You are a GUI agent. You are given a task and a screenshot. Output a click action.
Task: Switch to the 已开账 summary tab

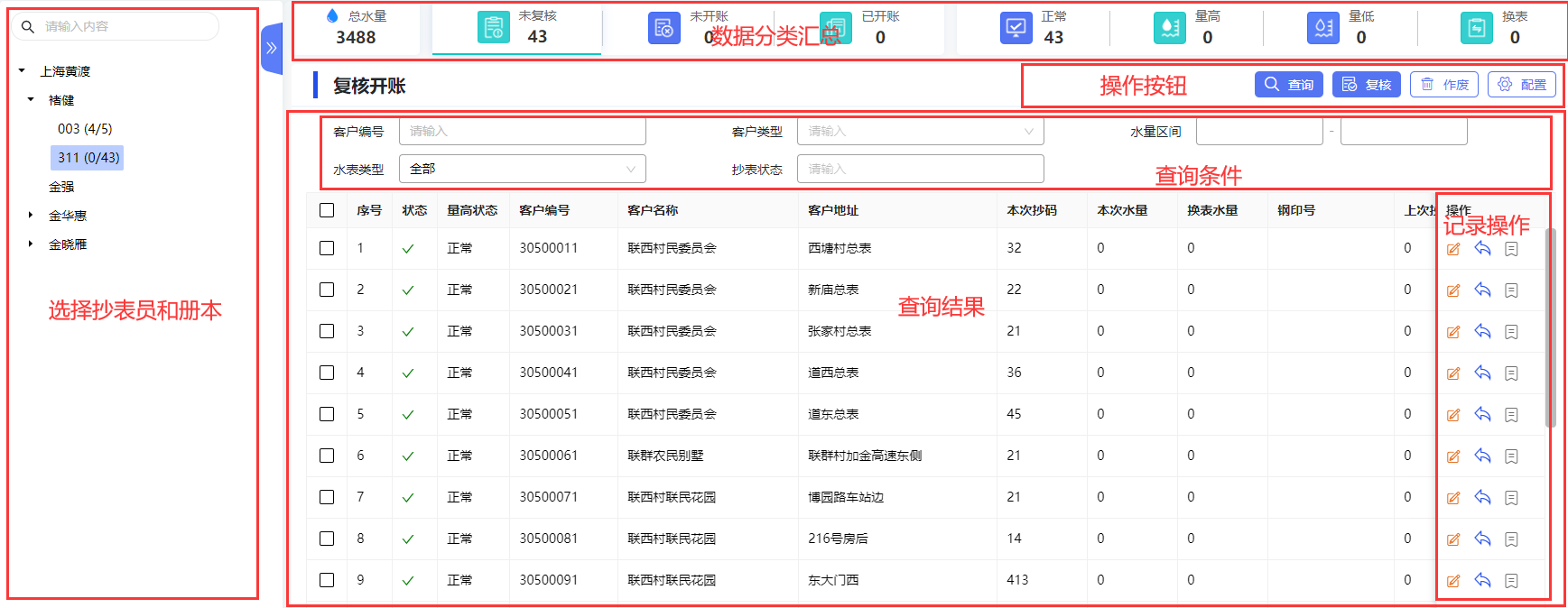(x=859, y=28)
